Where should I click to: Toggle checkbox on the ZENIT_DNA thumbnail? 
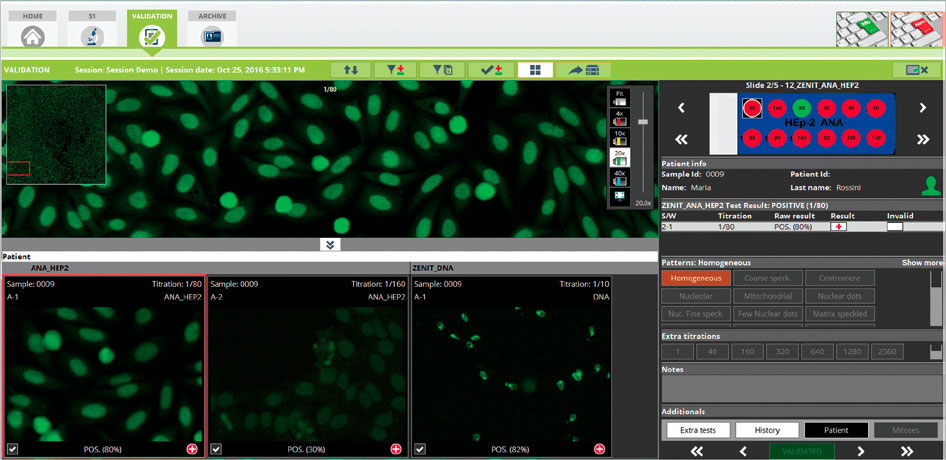(420, 449)
